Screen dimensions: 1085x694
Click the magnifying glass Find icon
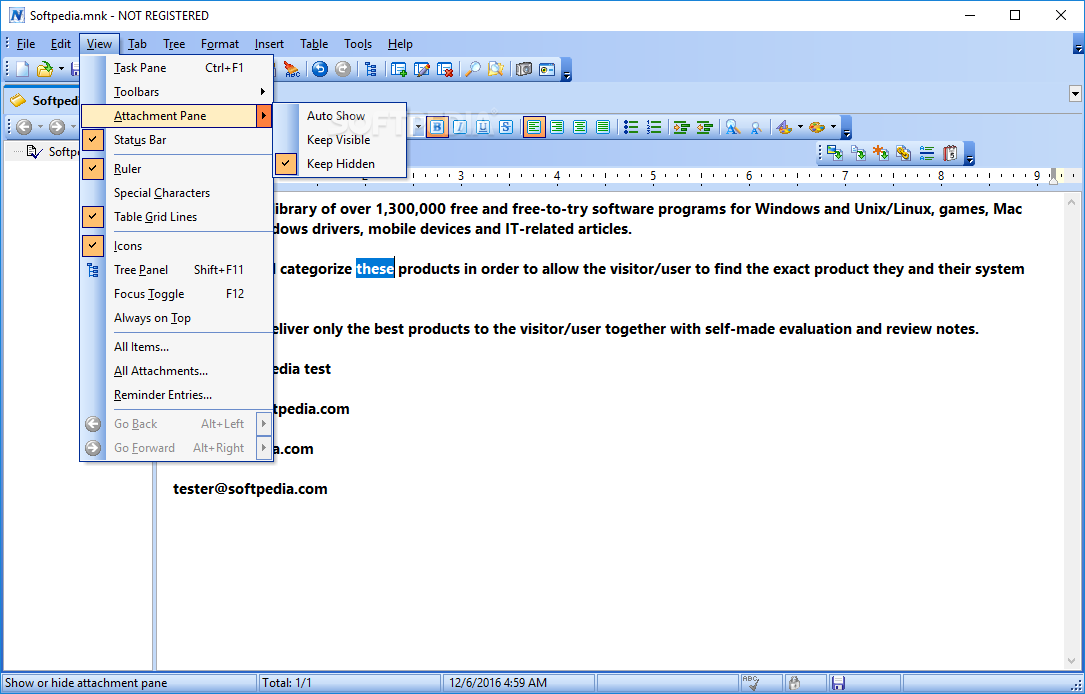(x=473, y=69)
